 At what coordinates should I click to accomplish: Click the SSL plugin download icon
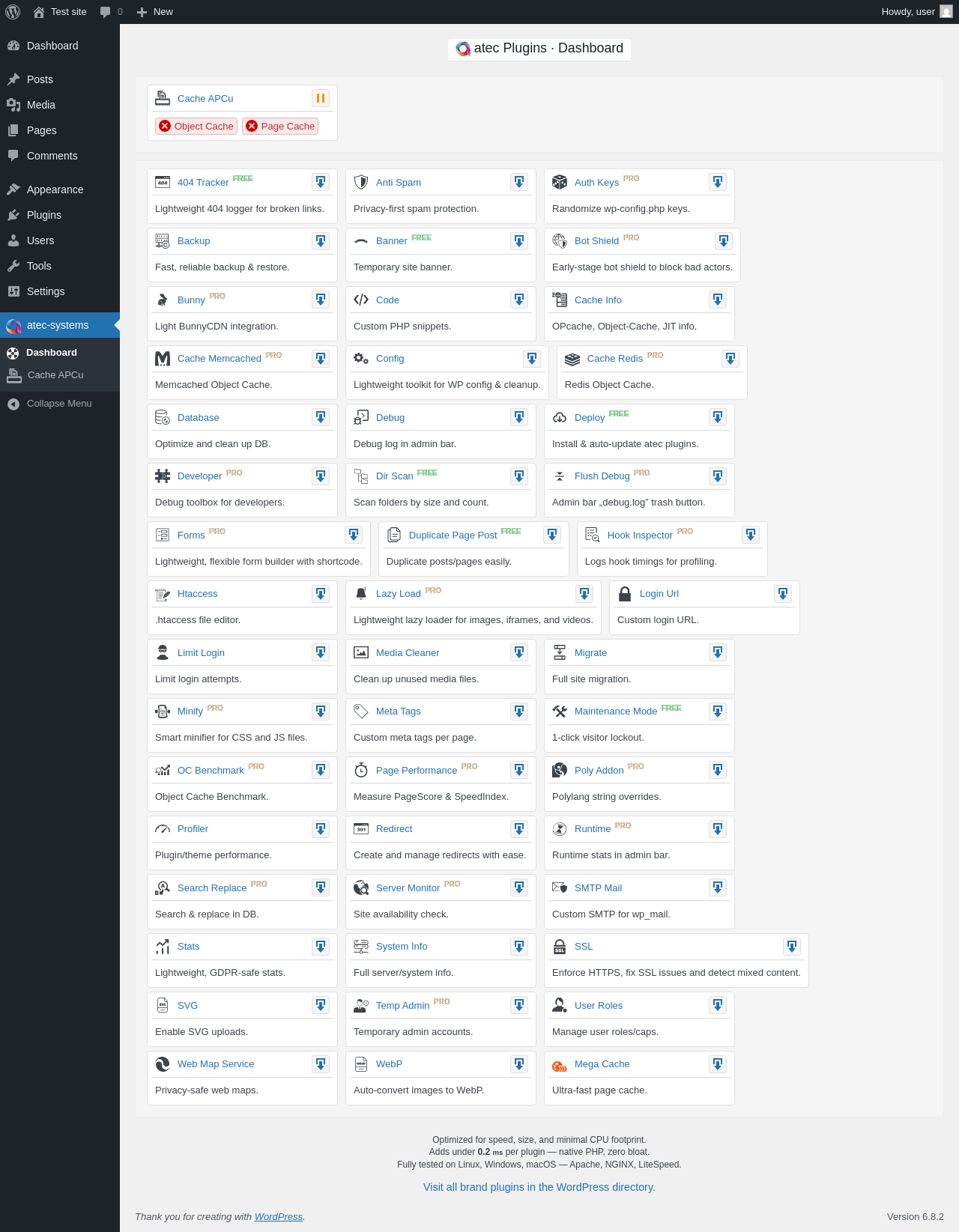click(792, 947)
